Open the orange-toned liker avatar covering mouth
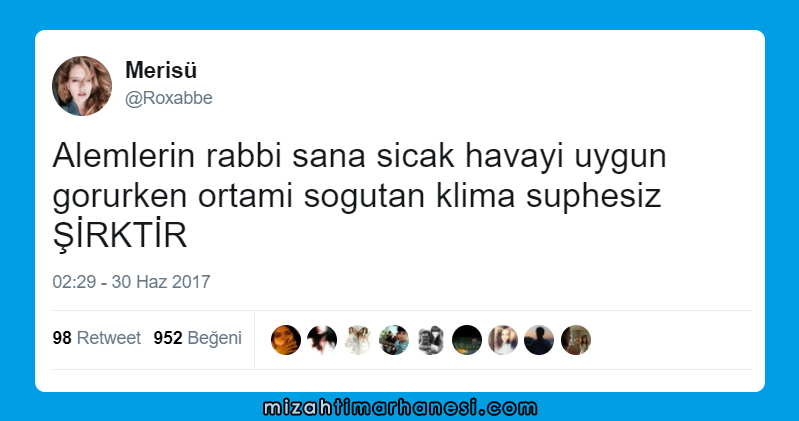This screenshot has height=421, width=799. (x=286, y=340)
